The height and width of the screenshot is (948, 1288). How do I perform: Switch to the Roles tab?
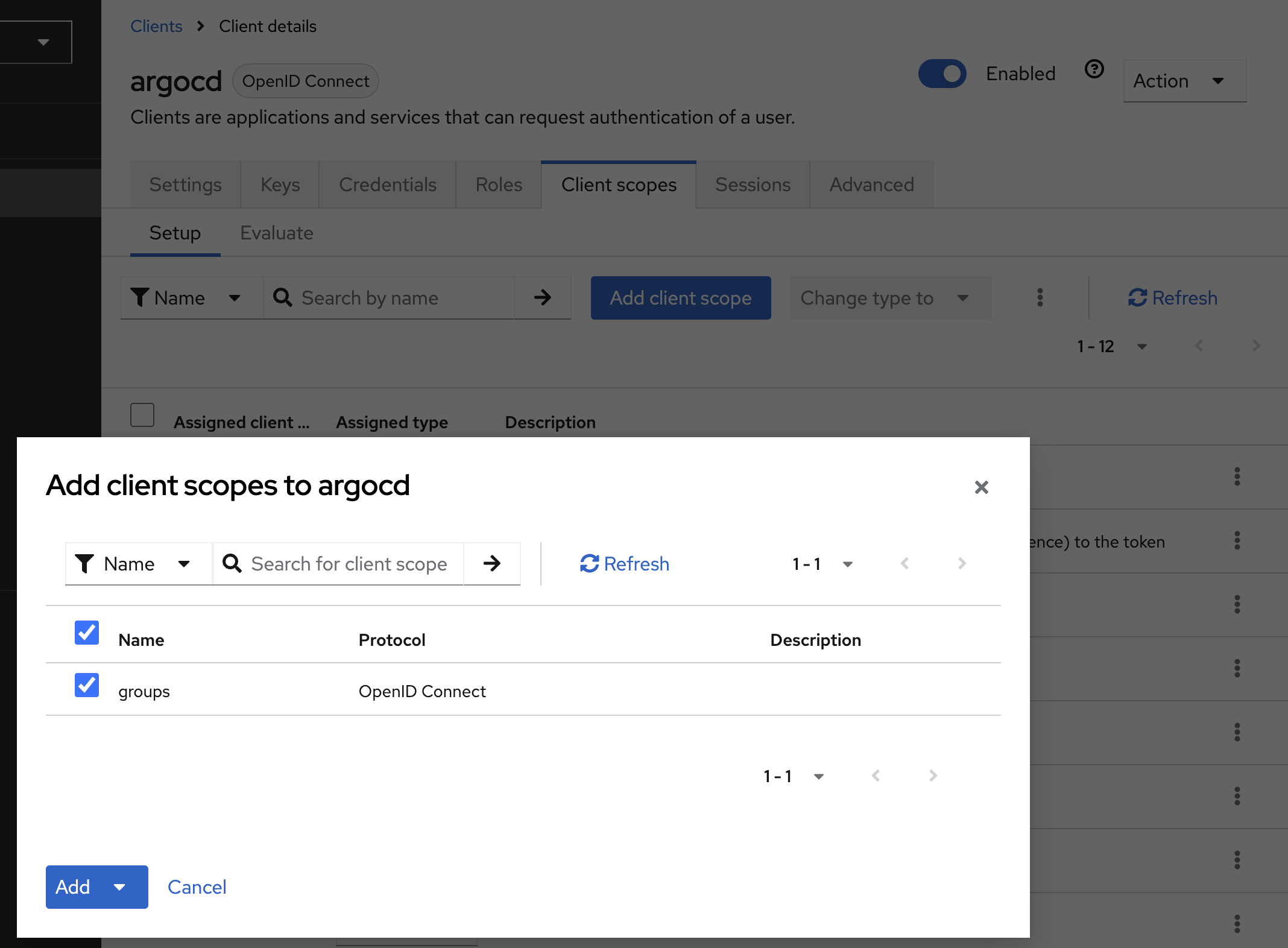point(499,185)
